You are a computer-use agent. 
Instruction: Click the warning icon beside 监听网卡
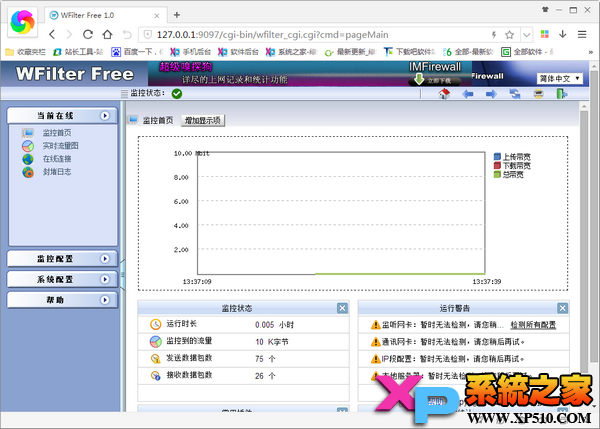coord(375,325)
